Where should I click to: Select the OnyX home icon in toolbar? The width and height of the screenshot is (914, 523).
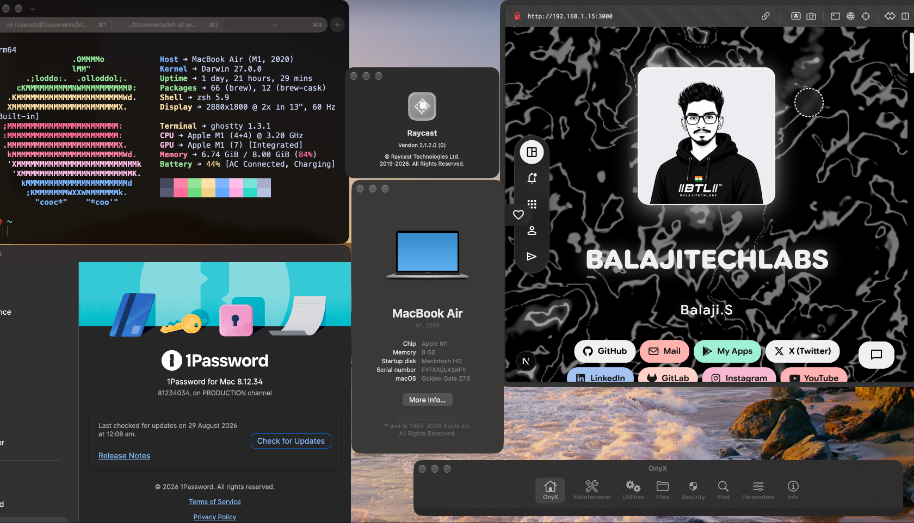[x=550, y=489]
